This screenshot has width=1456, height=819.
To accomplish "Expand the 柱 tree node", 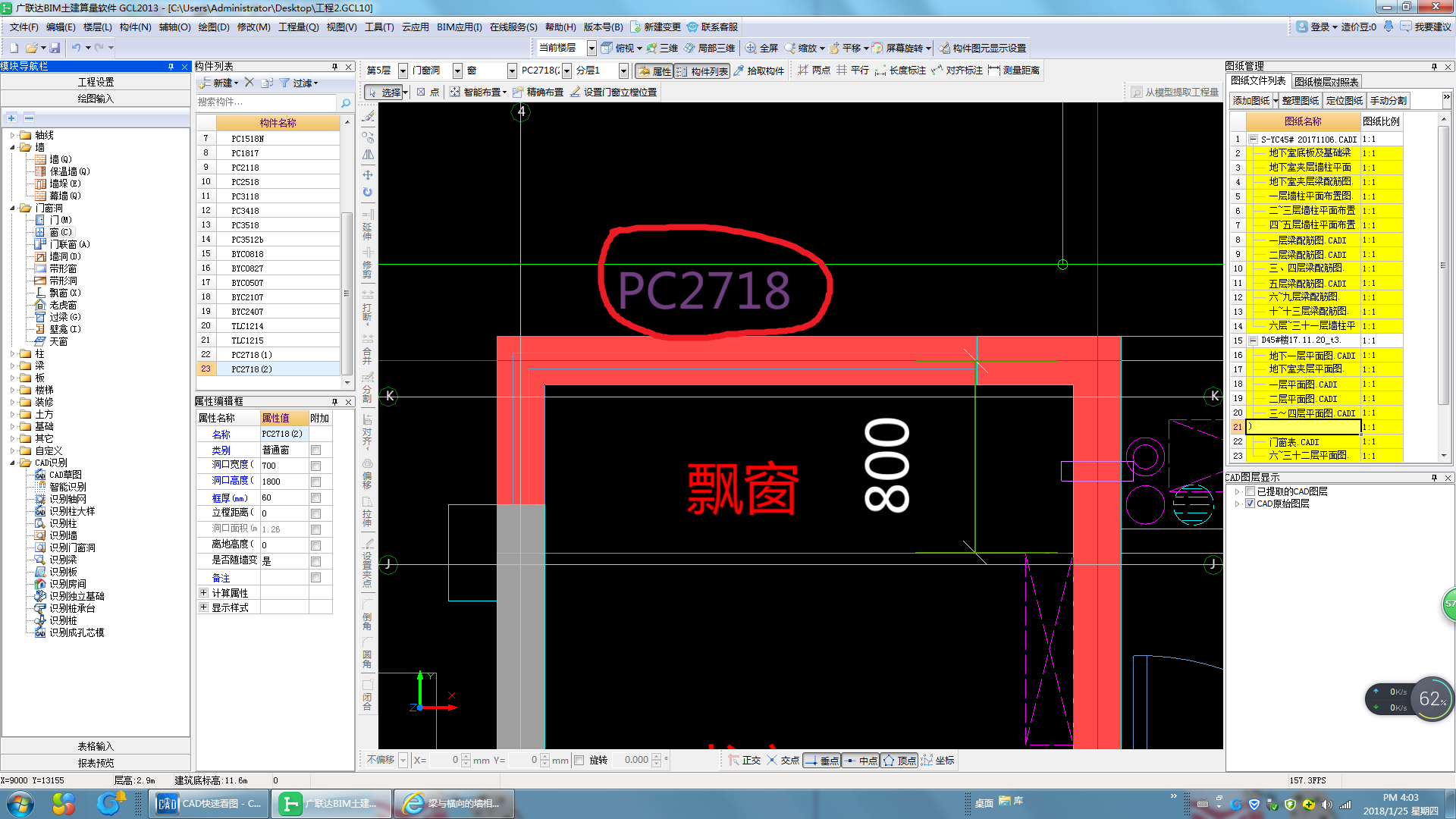I will pos(13,353).
